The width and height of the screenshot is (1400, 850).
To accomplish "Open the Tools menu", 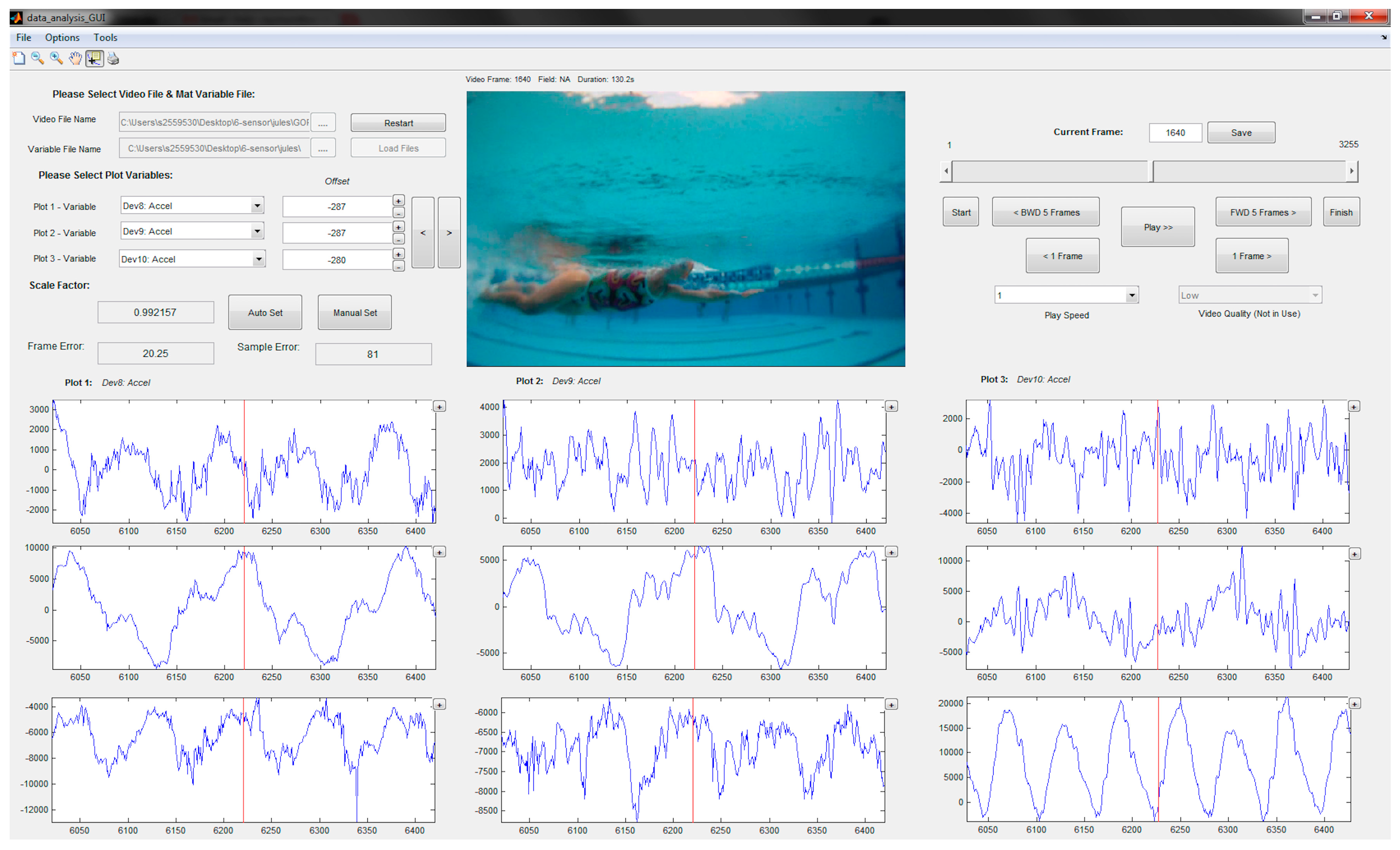I will tap(105, 38).
